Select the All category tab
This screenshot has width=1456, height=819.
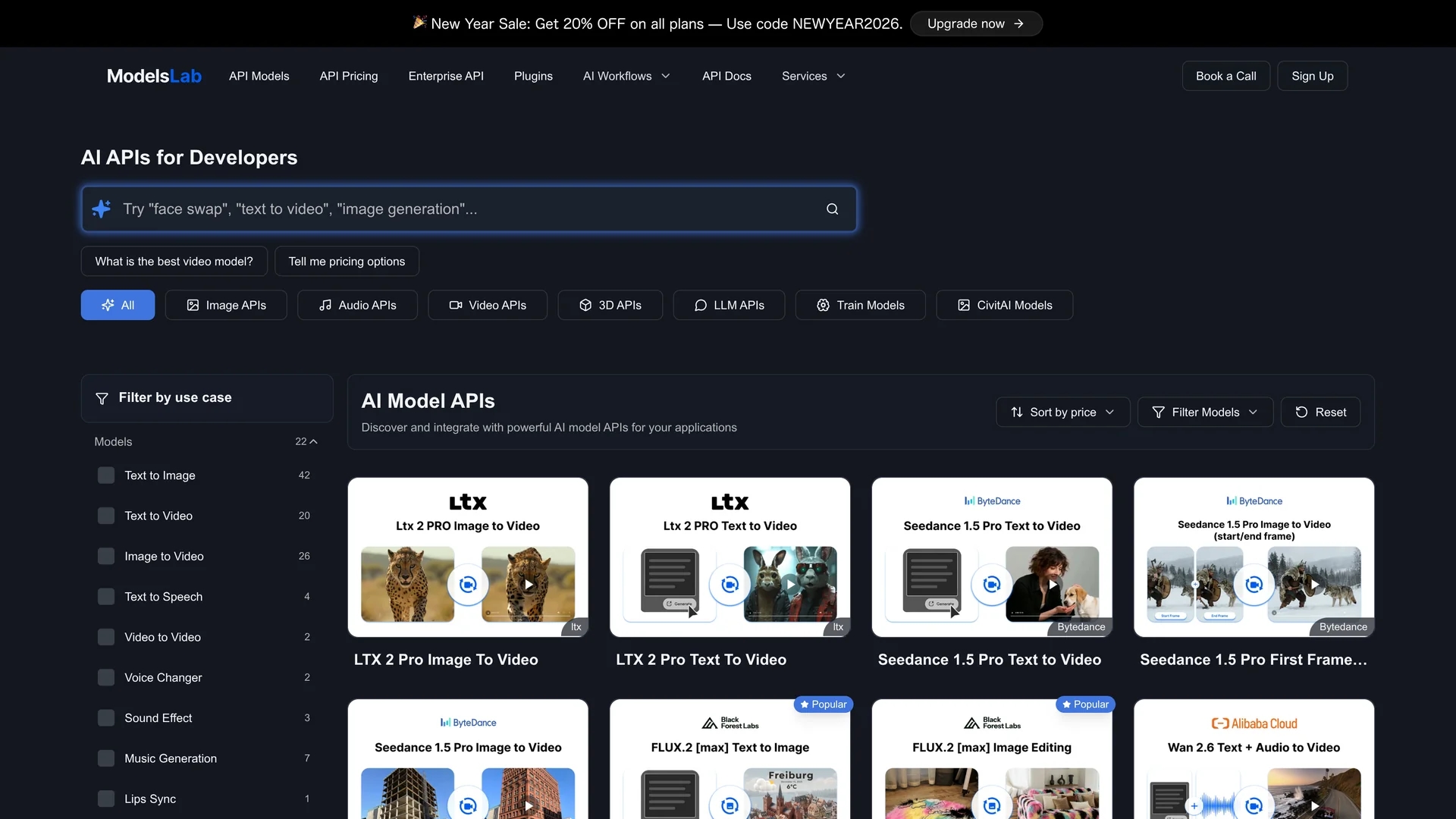(x=118, y=305)
